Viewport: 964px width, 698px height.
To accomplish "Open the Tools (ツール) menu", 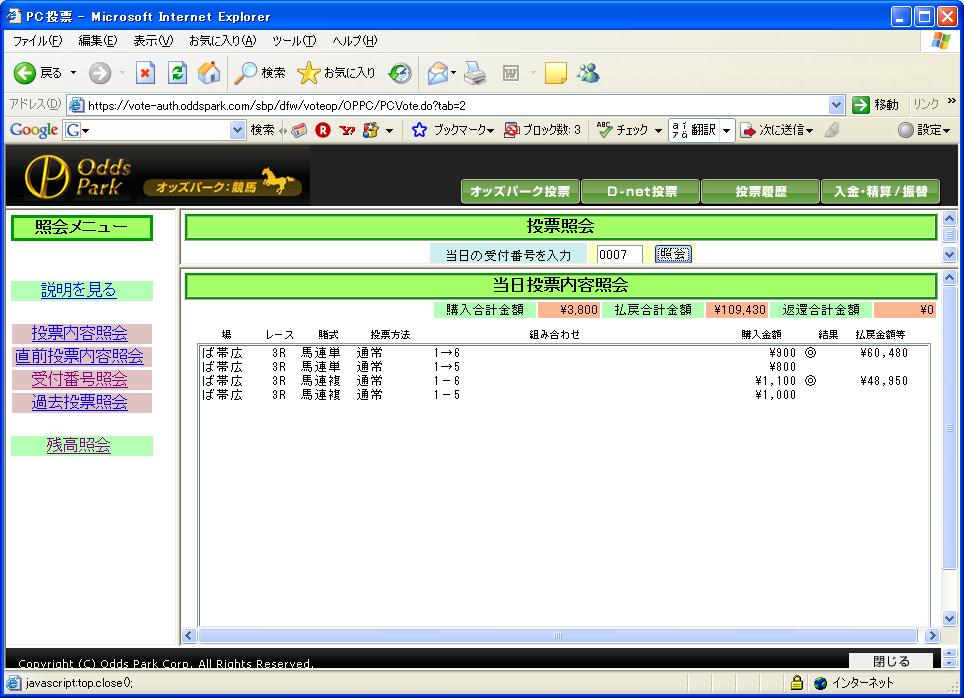I will pos(294,41).
